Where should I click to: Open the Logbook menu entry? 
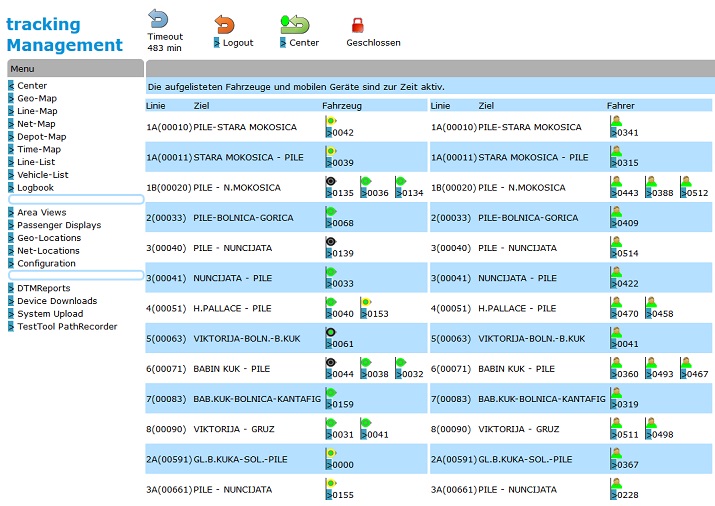pyautogui.click(x=36, y=187)
